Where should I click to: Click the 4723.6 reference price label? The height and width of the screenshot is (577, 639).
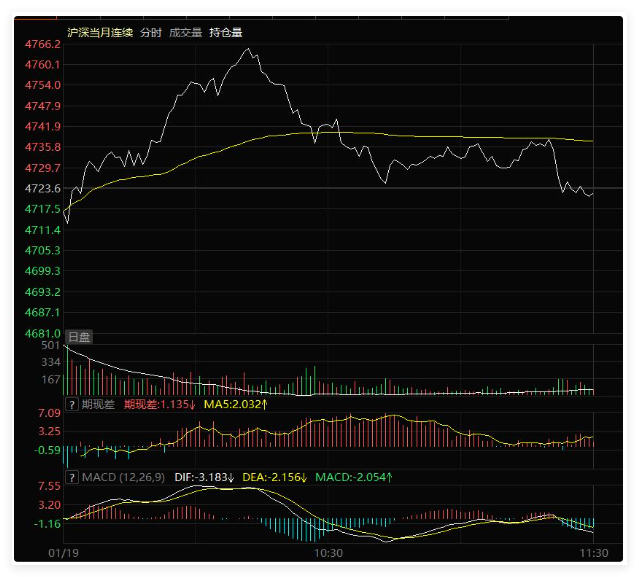tap(43, 188)
